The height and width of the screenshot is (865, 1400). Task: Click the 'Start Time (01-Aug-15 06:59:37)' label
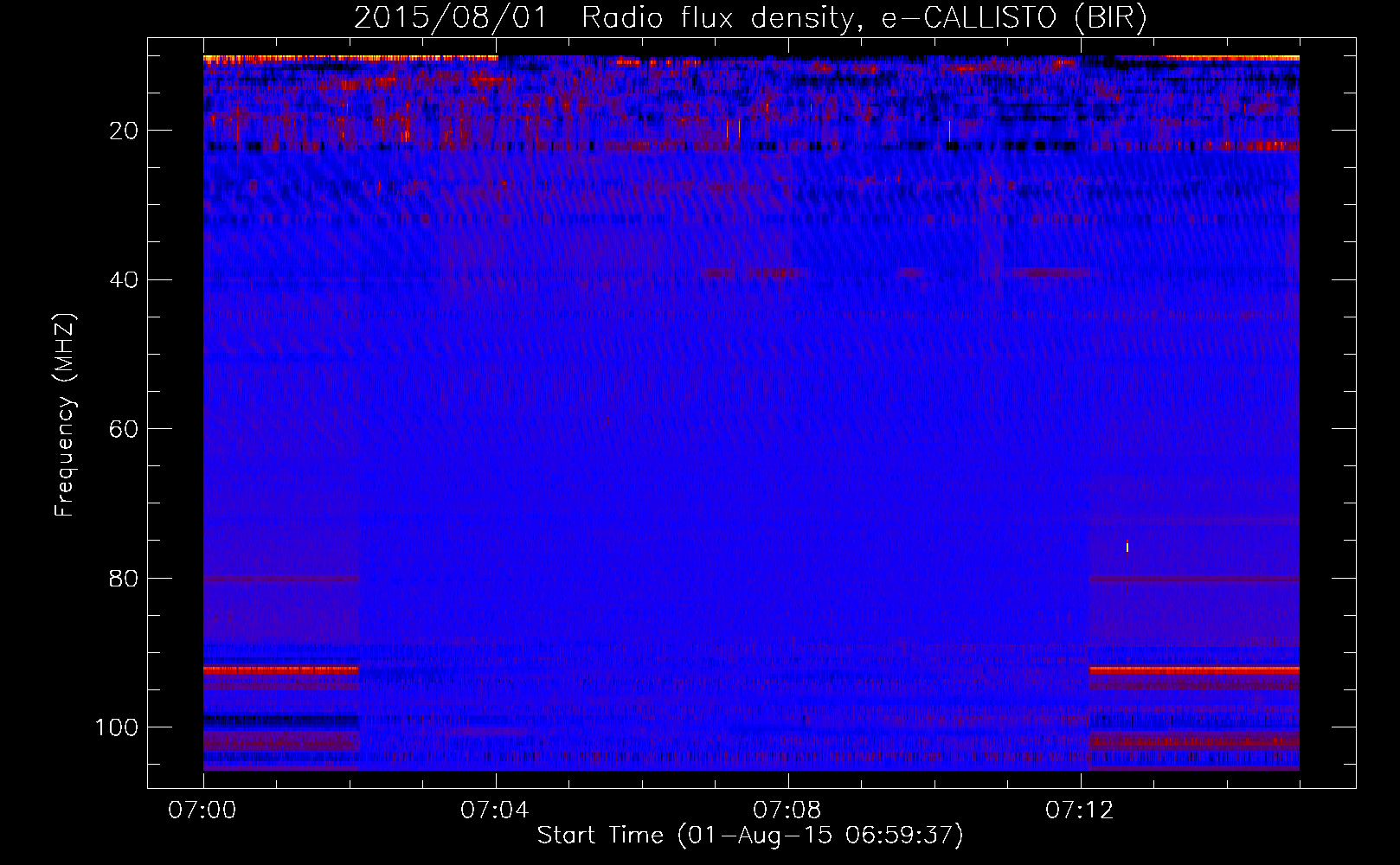[750, 836]
